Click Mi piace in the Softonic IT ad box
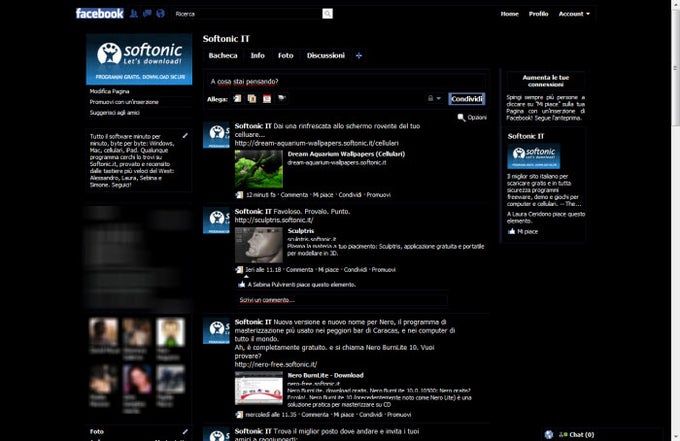 click(527, 232)
